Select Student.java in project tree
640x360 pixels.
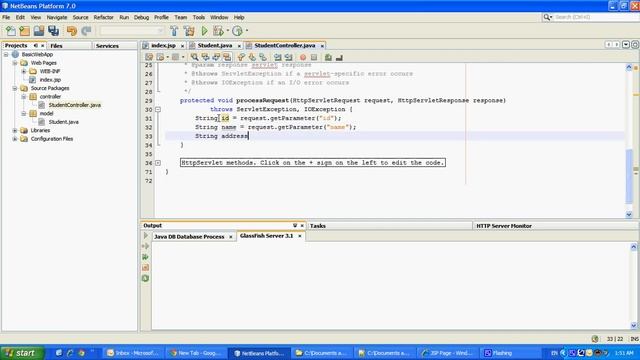[64, 122]
